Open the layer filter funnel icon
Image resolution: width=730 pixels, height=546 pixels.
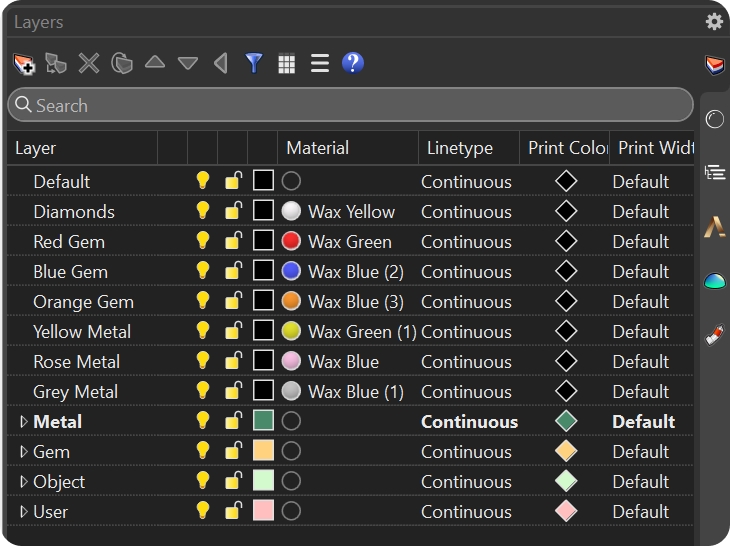click(x=254, y=64)
